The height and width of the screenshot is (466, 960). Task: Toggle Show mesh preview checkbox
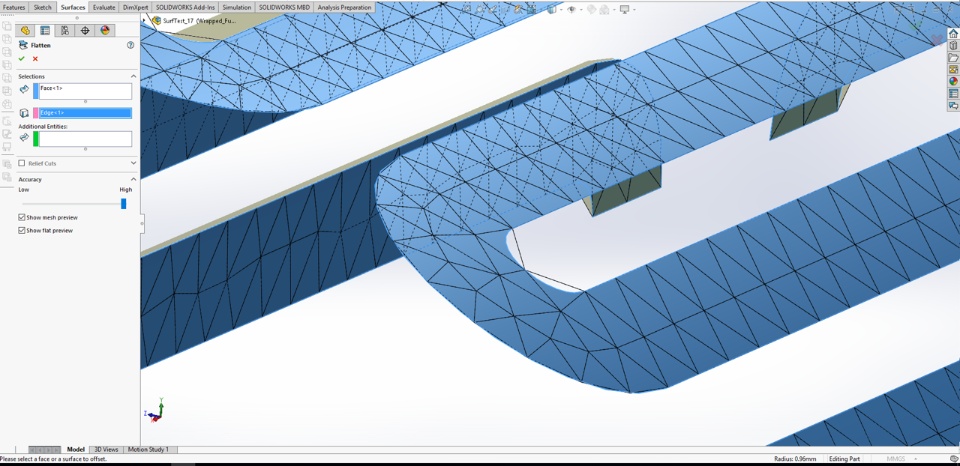(x=22, y=217)
